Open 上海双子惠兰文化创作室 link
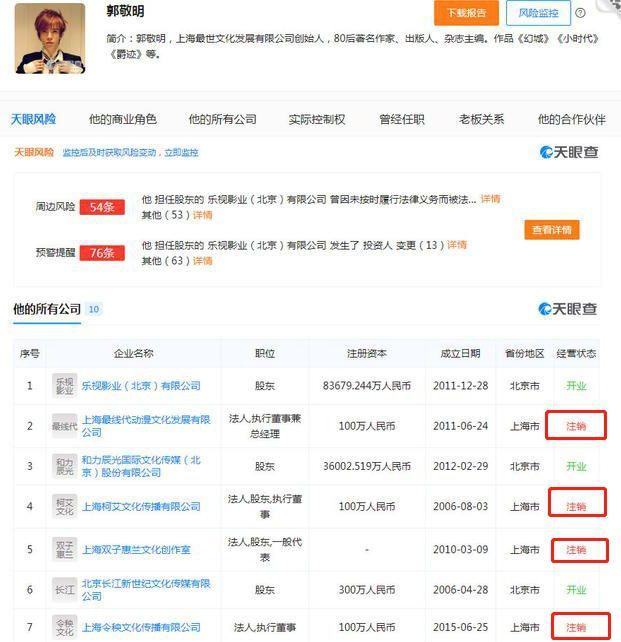621x642 pixels. click(136, 550)
